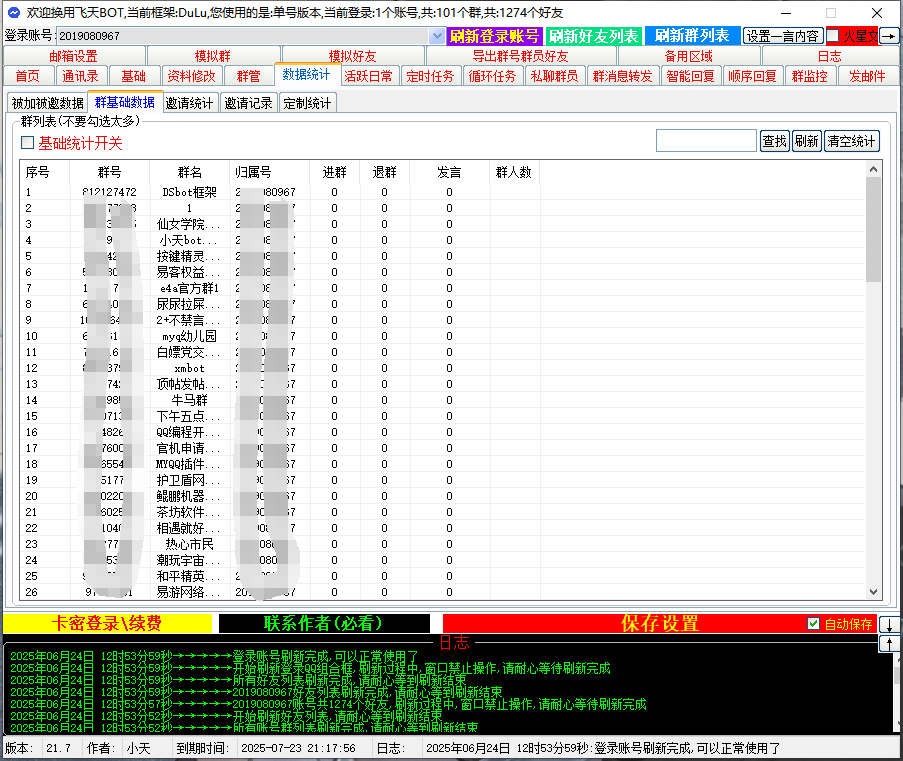Switch to the 首页 tab
The image size is (903, 761).
(x=28, y=76)
